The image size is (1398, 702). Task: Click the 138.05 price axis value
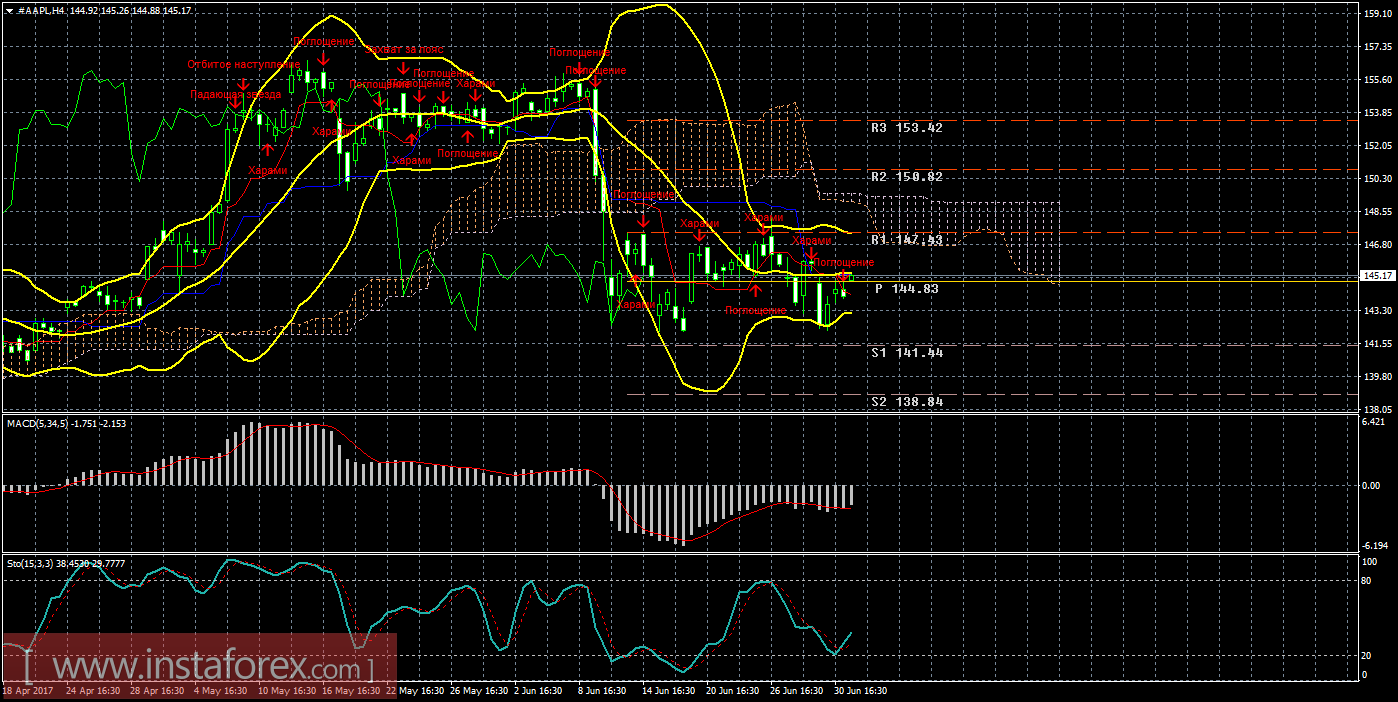coord(1378,410)
